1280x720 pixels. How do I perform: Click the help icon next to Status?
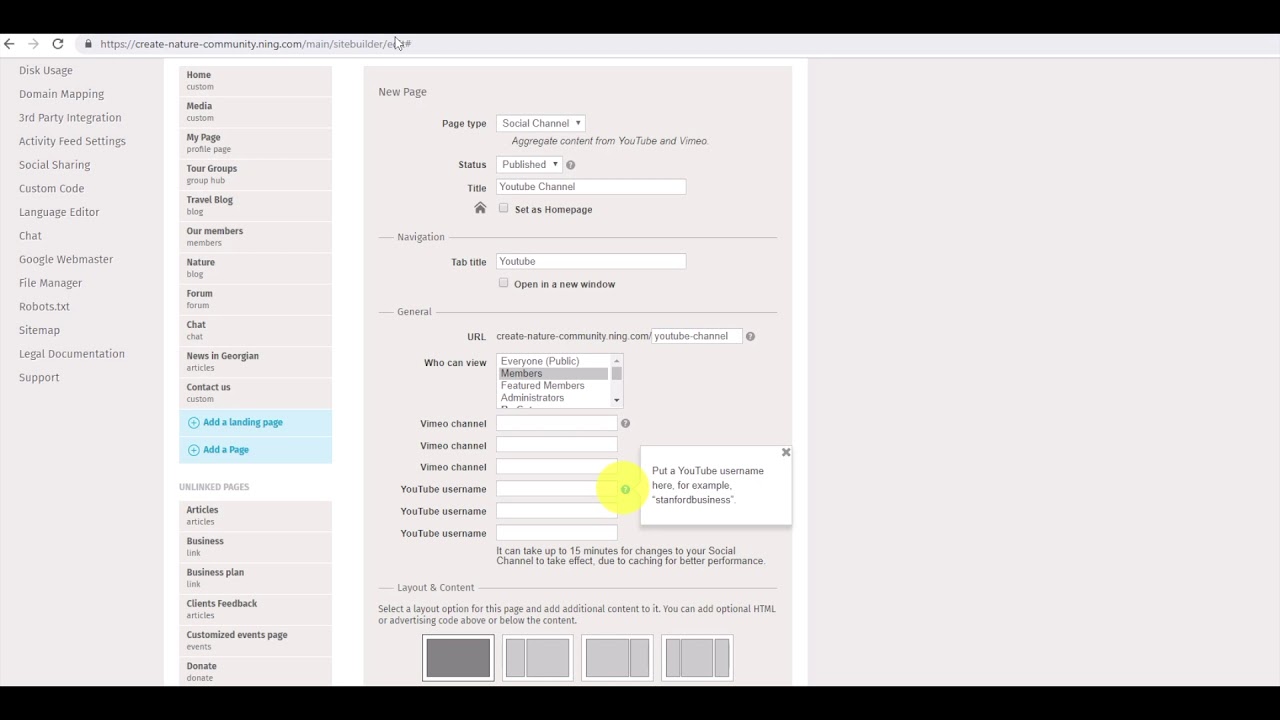point(571,165)
